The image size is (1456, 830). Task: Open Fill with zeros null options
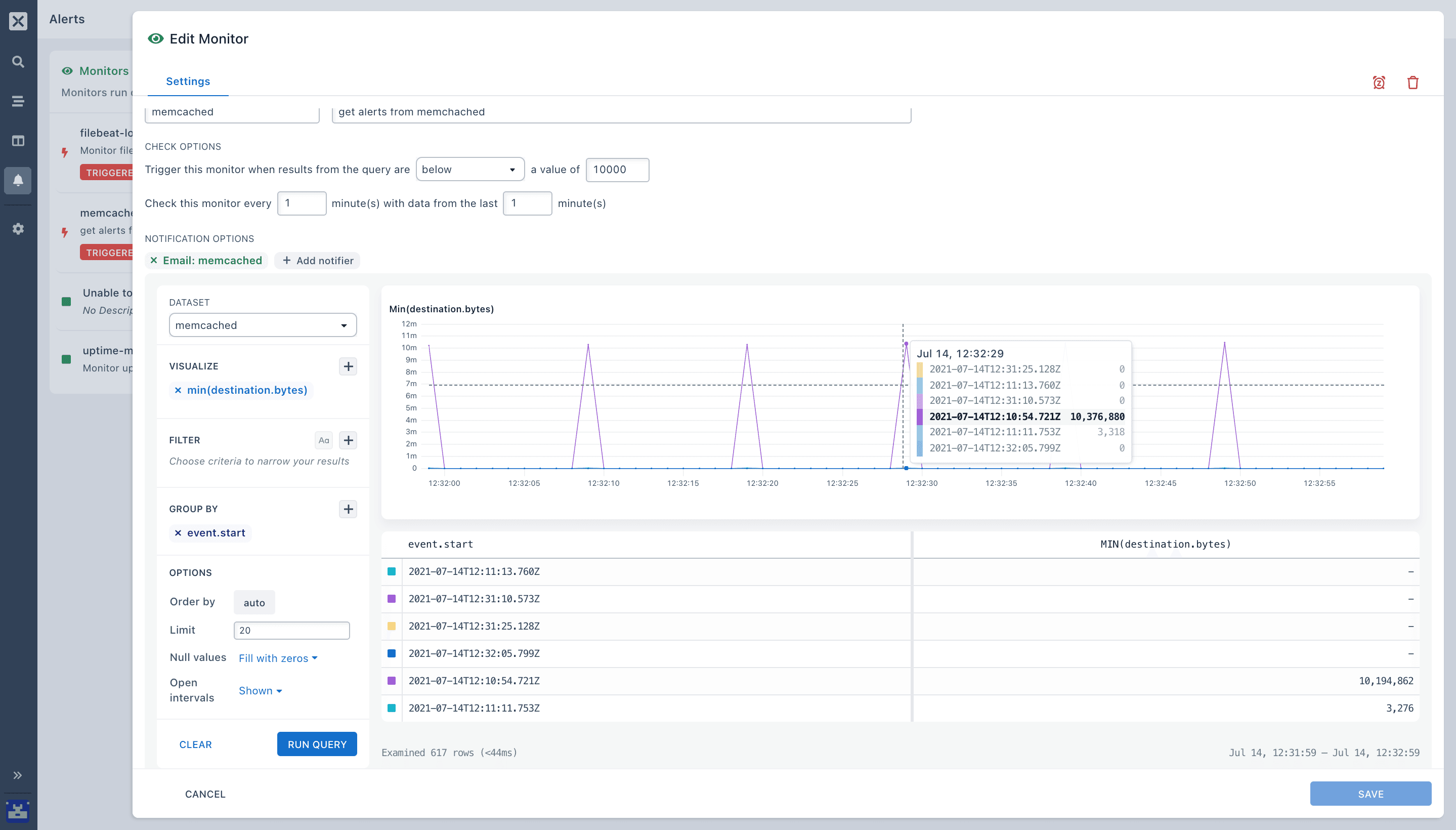(x=278, y=658)
